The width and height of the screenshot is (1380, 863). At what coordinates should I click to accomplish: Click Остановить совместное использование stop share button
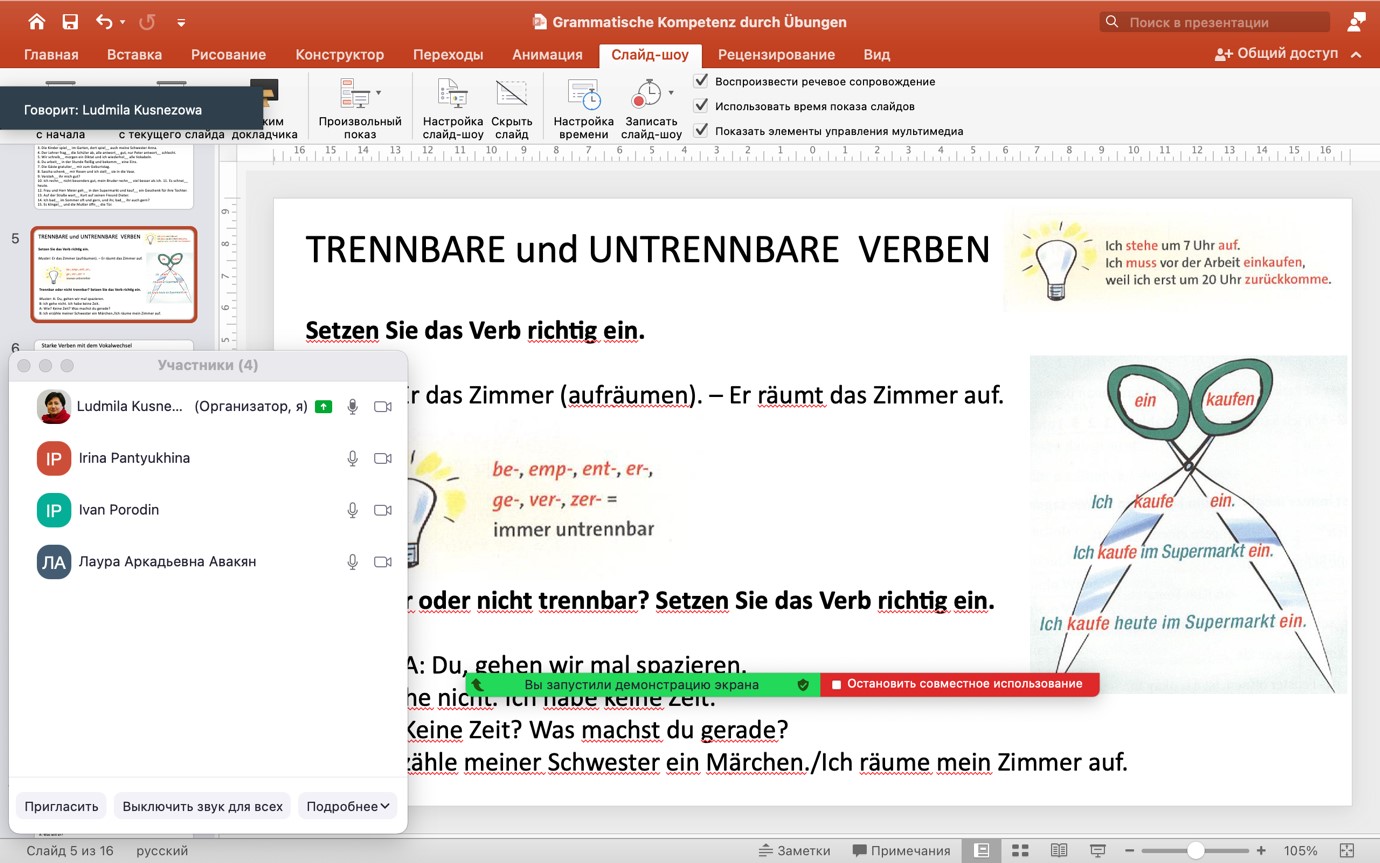click(959, 684)
